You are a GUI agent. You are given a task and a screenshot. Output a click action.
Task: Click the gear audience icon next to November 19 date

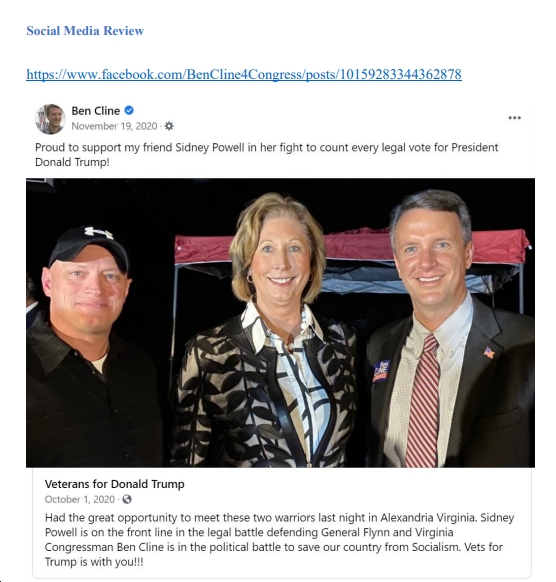169,126
